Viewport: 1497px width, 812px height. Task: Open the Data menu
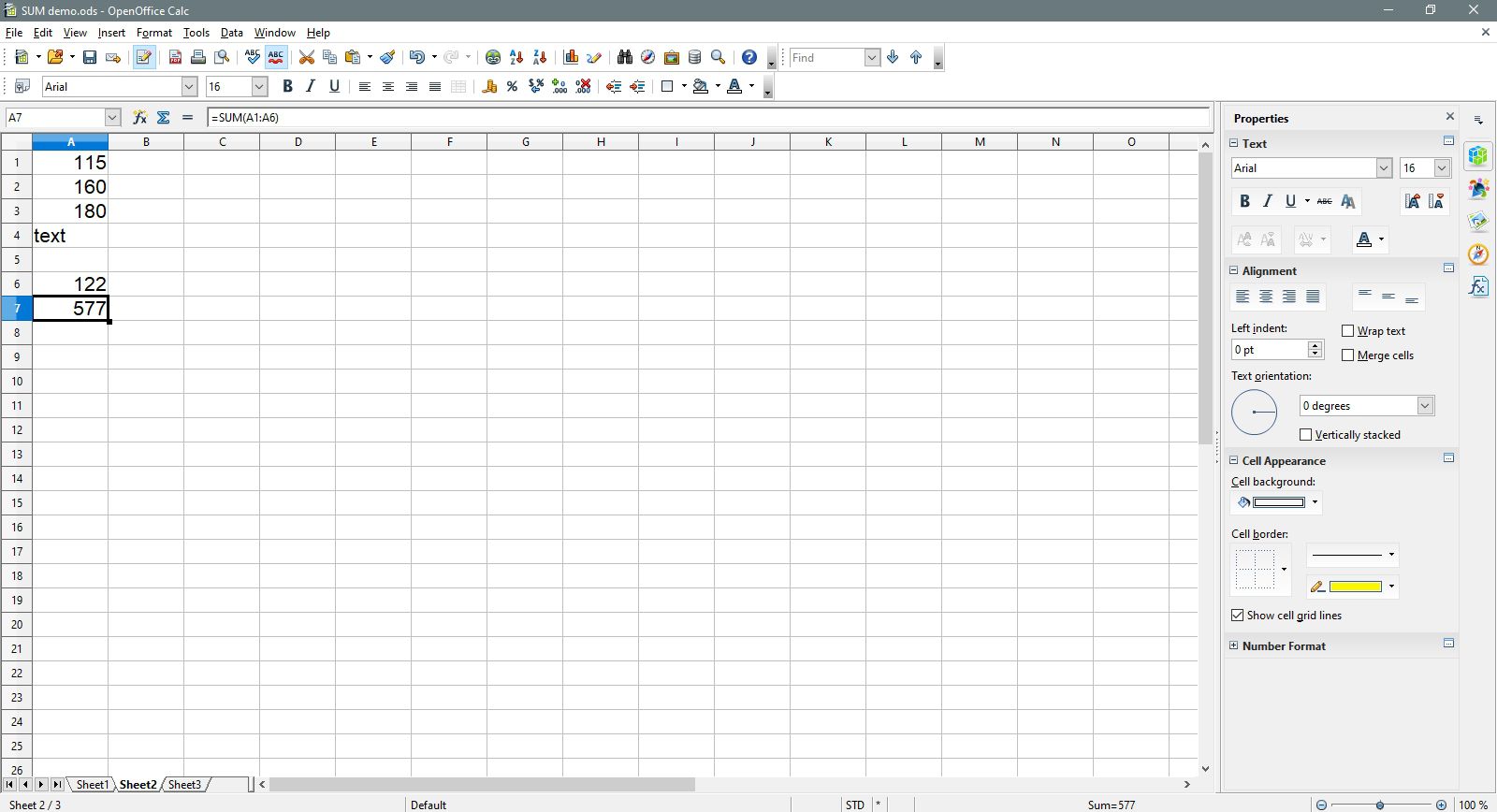[231, 33]
